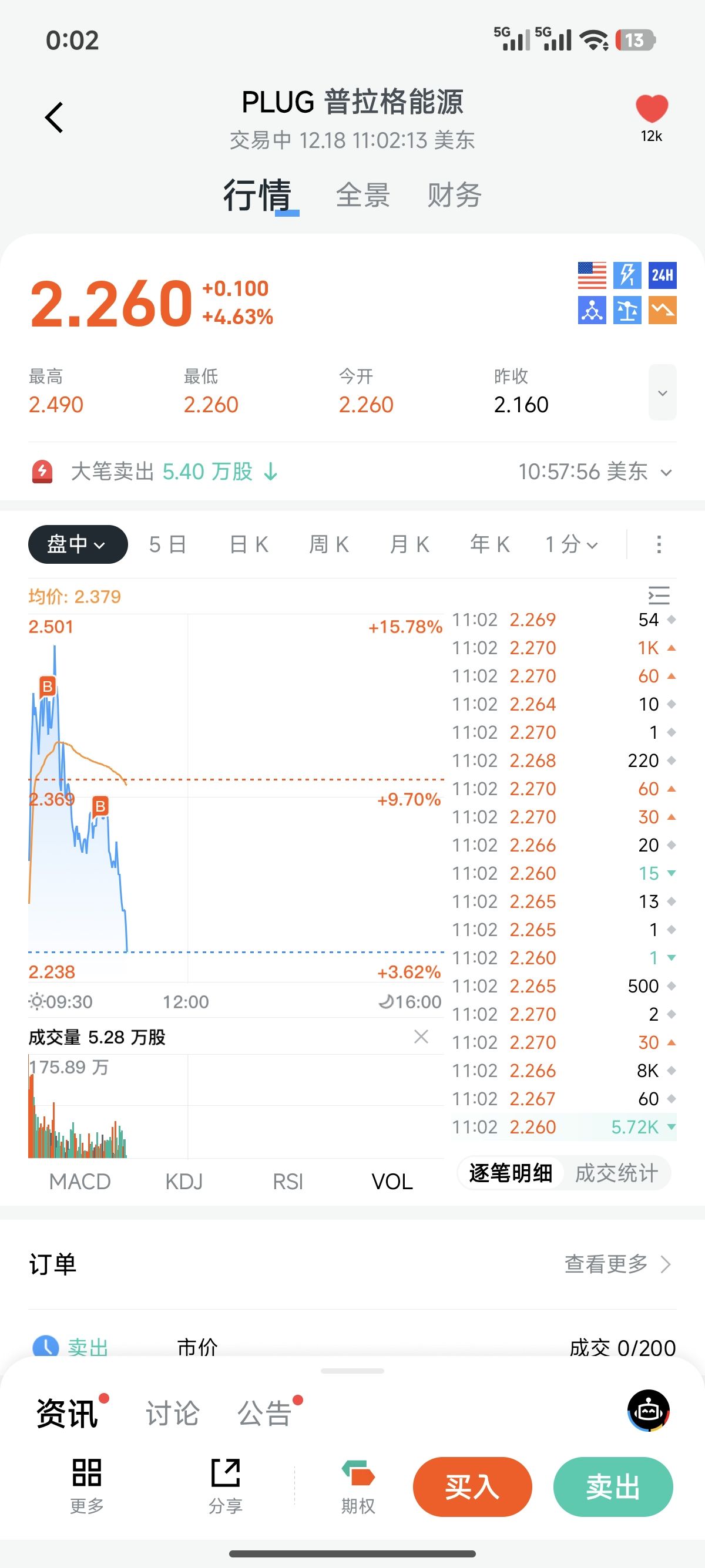Select the MACD indicator
Image resolution: width=705 pixels, height=1568 pixels.
click(80, 1182)
